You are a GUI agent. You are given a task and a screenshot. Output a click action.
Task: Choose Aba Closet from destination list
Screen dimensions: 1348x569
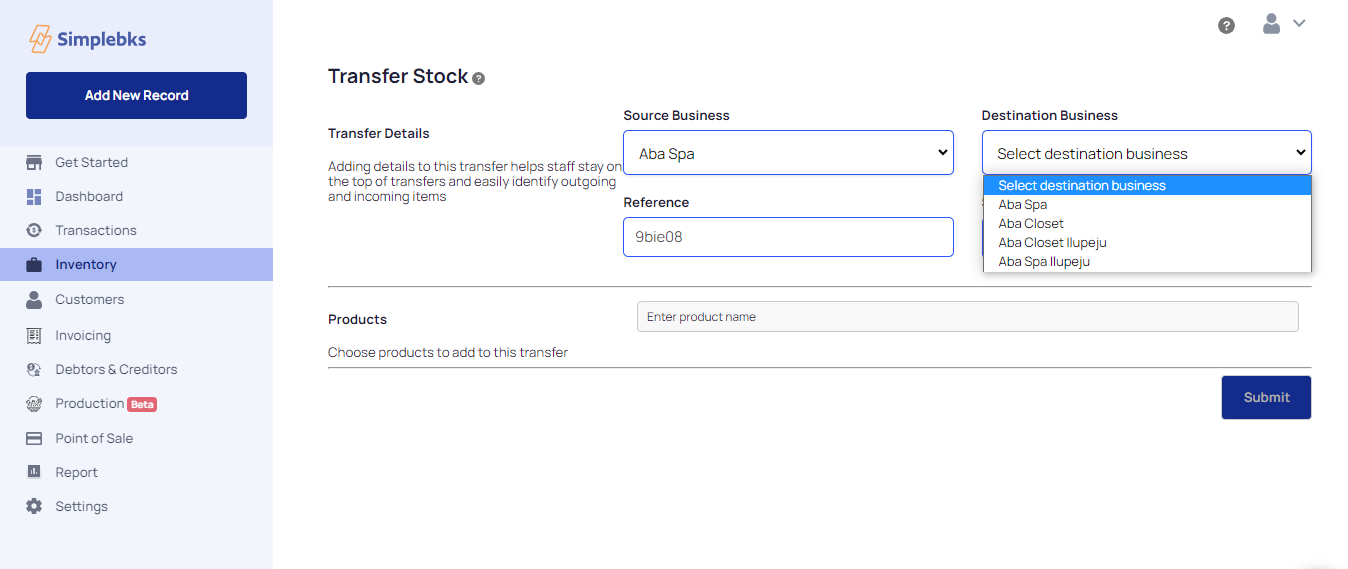(x=1031, y=224)
